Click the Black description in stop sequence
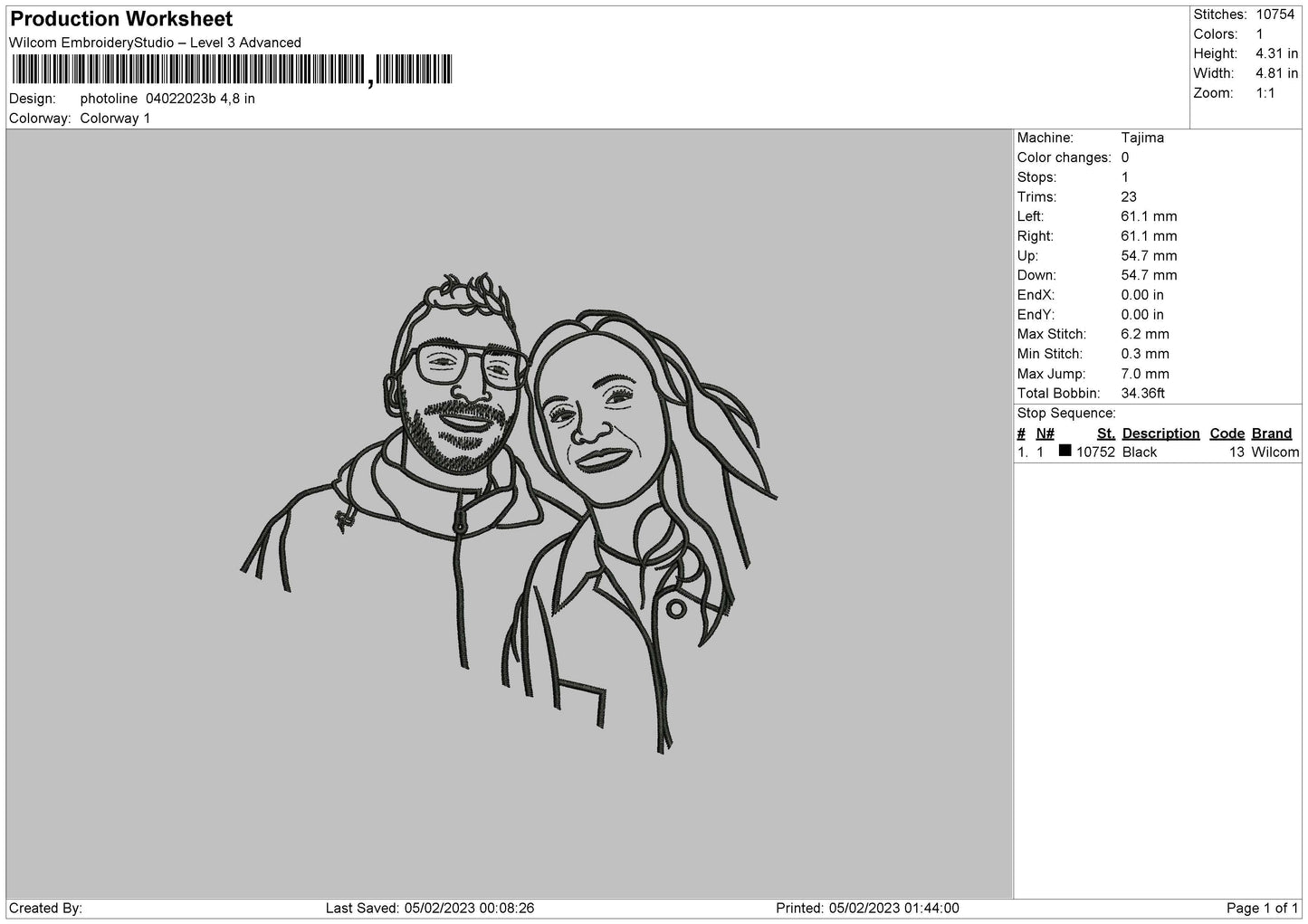The width and height of the screenshot is (1308, 924). click(x=1140, y=452)
